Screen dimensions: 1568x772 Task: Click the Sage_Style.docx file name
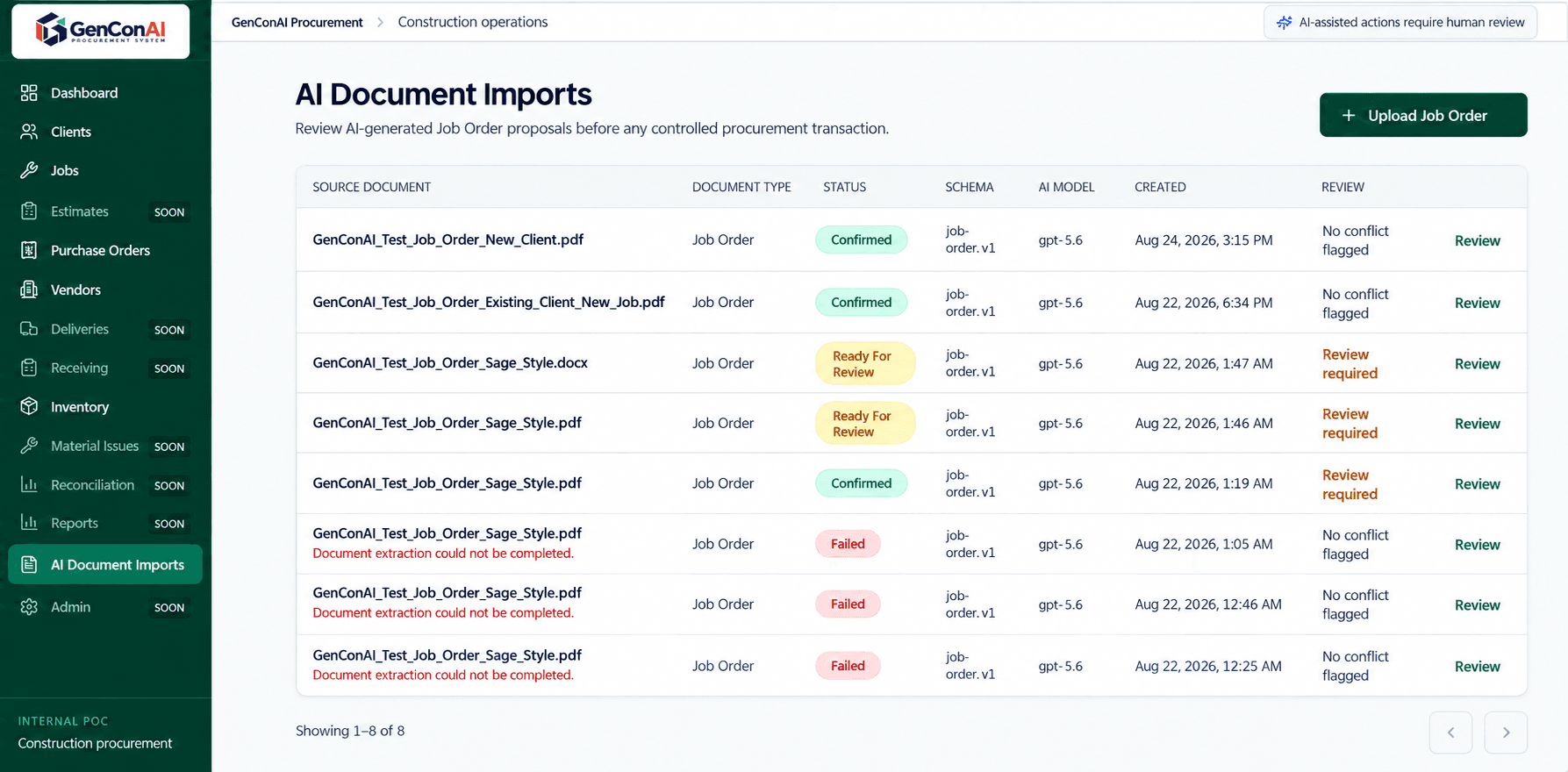click(x=450, y=362)
